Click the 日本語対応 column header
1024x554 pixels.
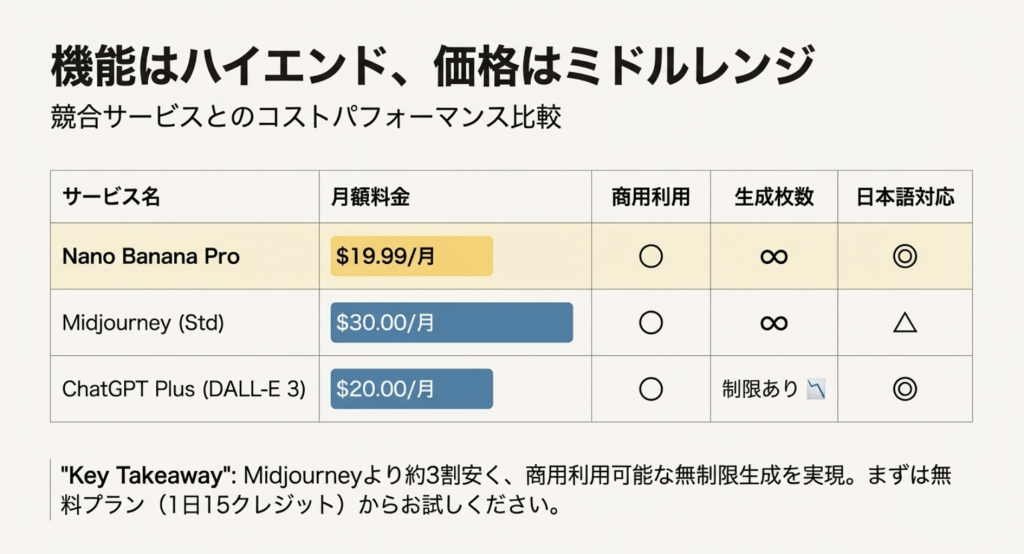click(x=905, y=197)
